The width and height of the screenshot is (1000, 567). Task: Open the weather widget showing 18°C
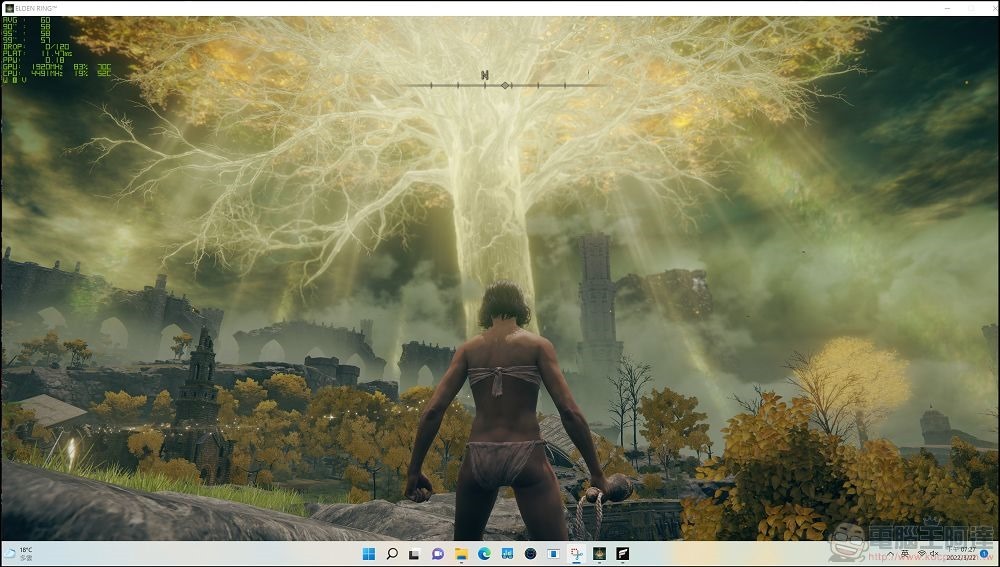click(x=19, y=554)
